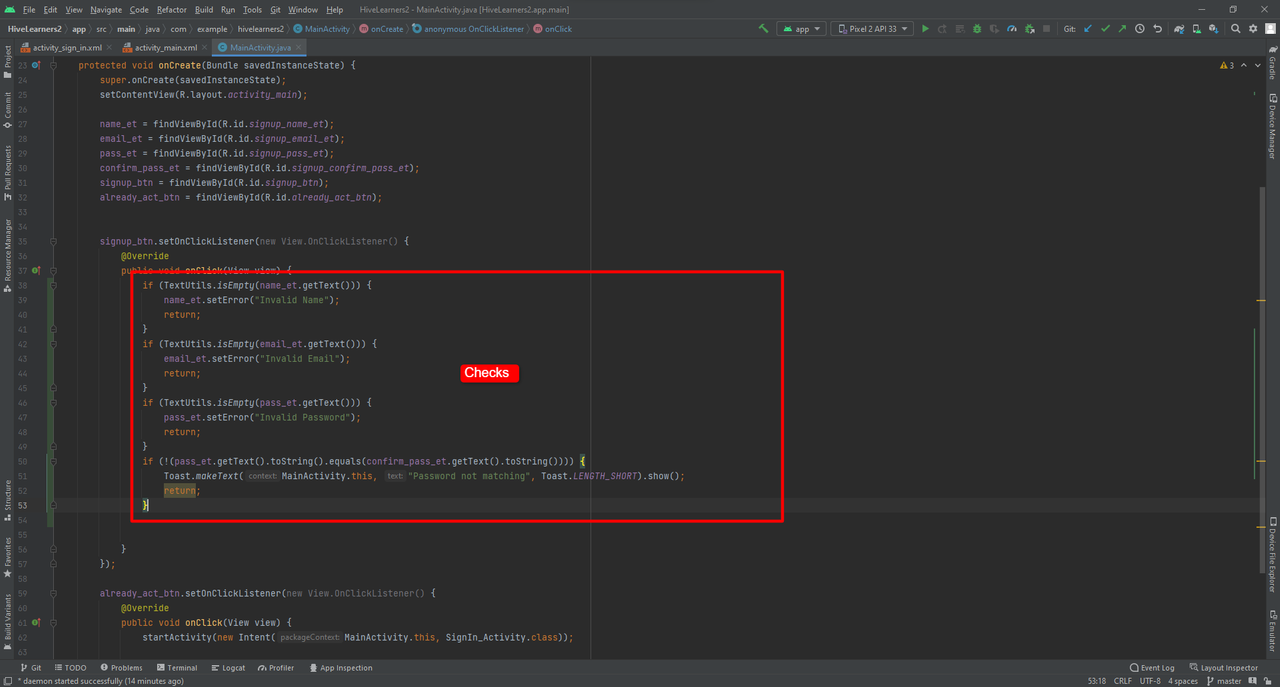Click the Stop square icon
This screenshot has height=687, width=1280.
click(1047, 29)
